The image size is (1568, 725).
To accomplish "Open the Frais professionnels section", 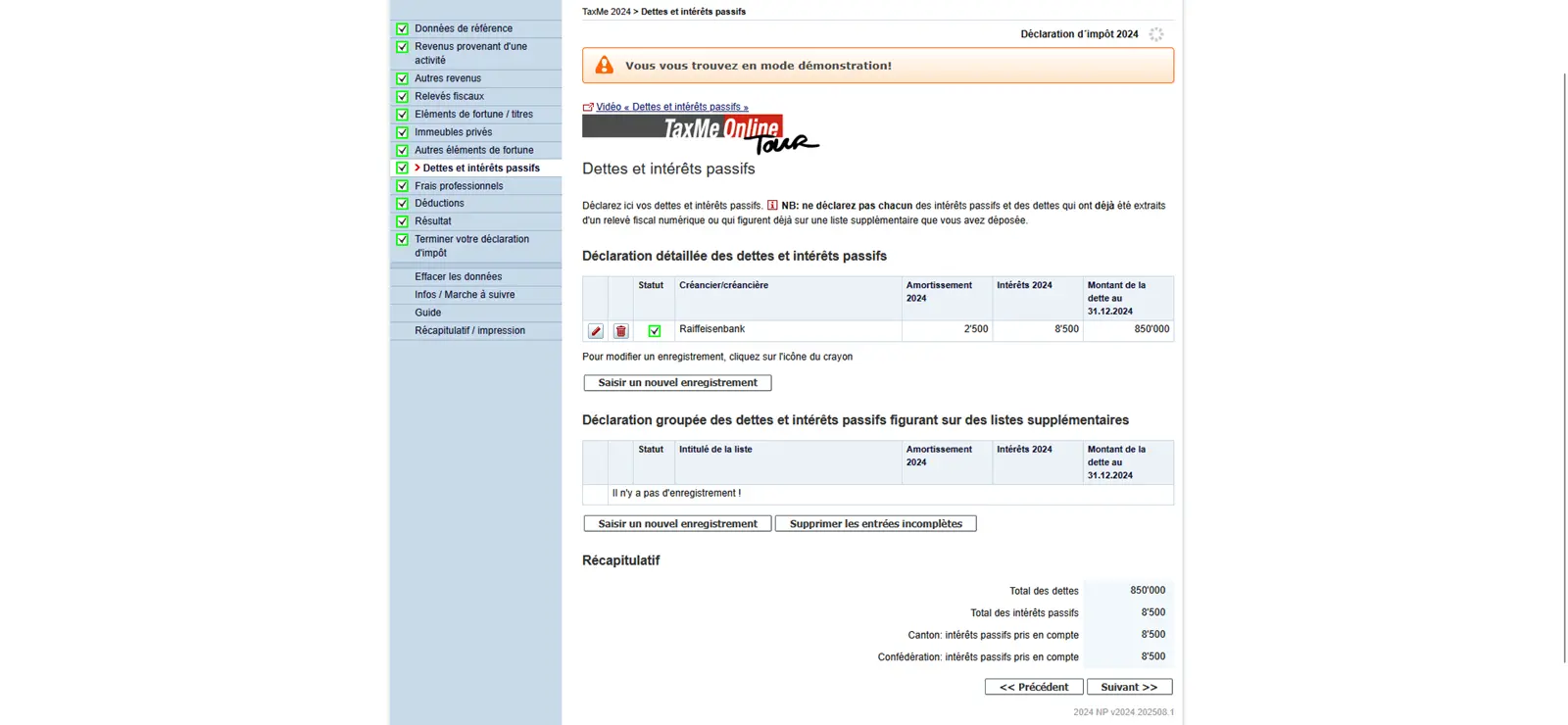I will coord(459,186).
